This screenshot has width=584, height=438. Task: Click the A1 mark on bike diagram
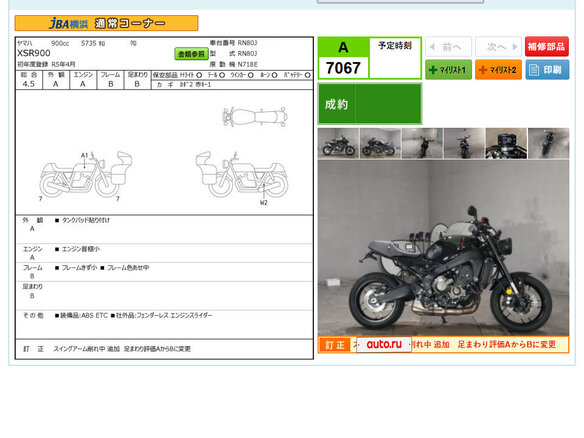point(85,155)
